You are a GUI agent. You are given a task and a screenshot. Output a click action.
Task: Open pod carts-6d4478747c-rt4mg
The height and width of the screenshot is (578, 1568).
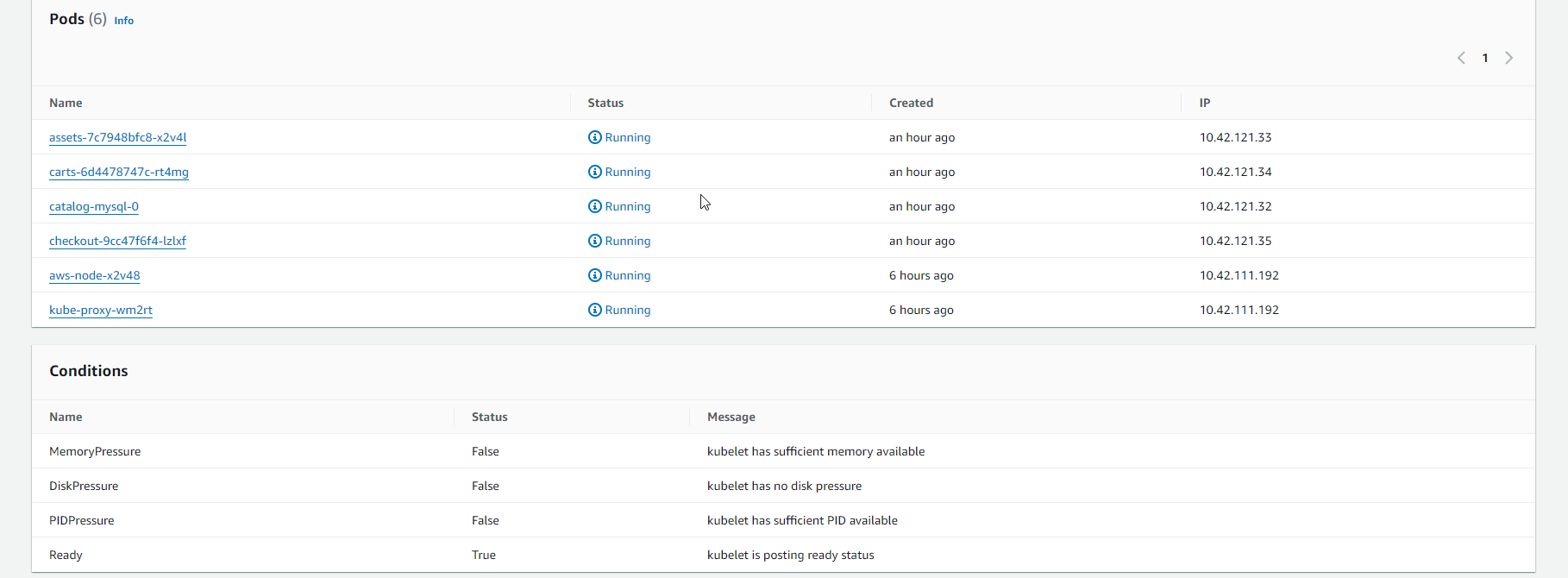119,172
